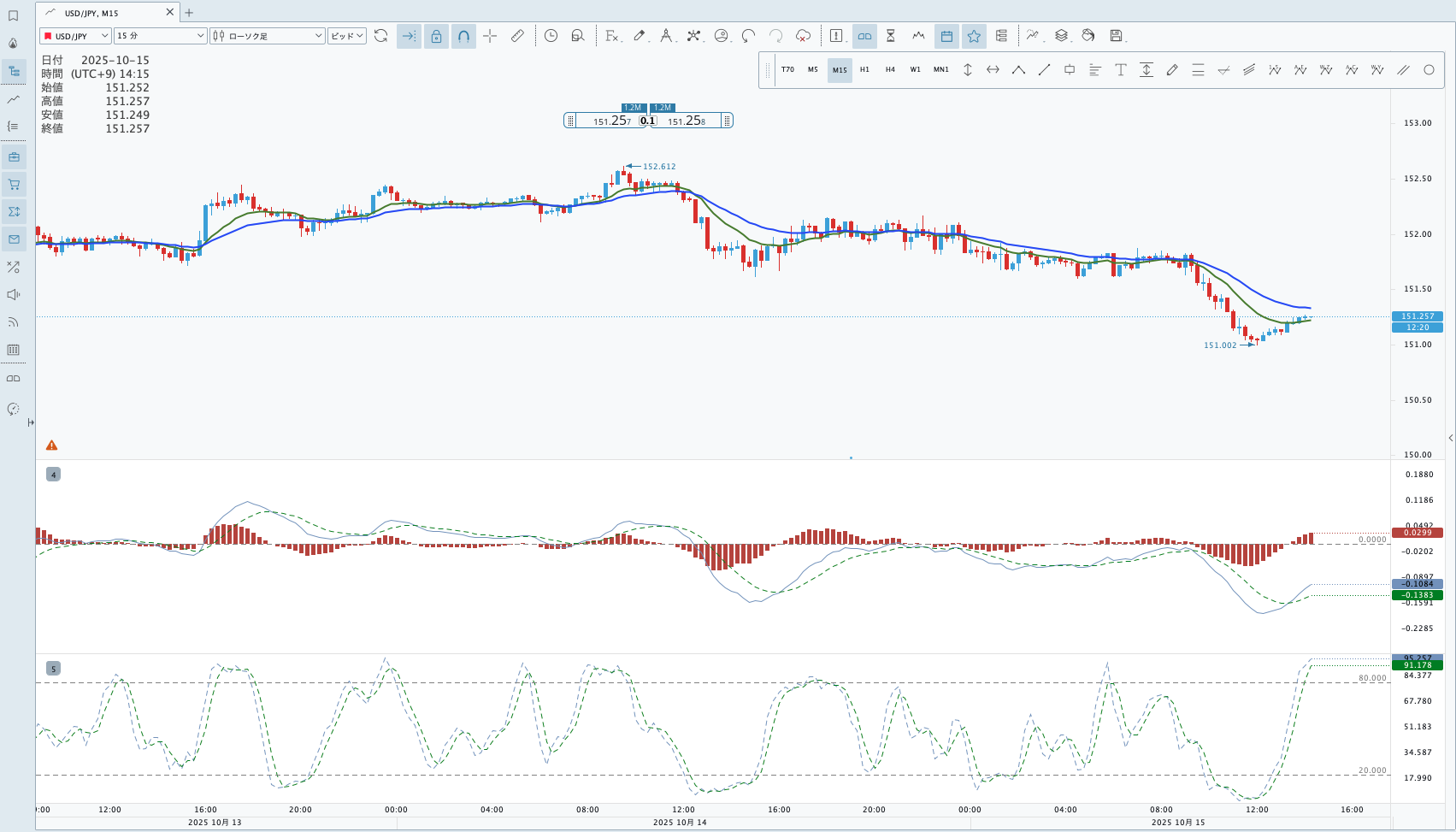Activate the crosshair cursor tool

(x=490, y=36)
